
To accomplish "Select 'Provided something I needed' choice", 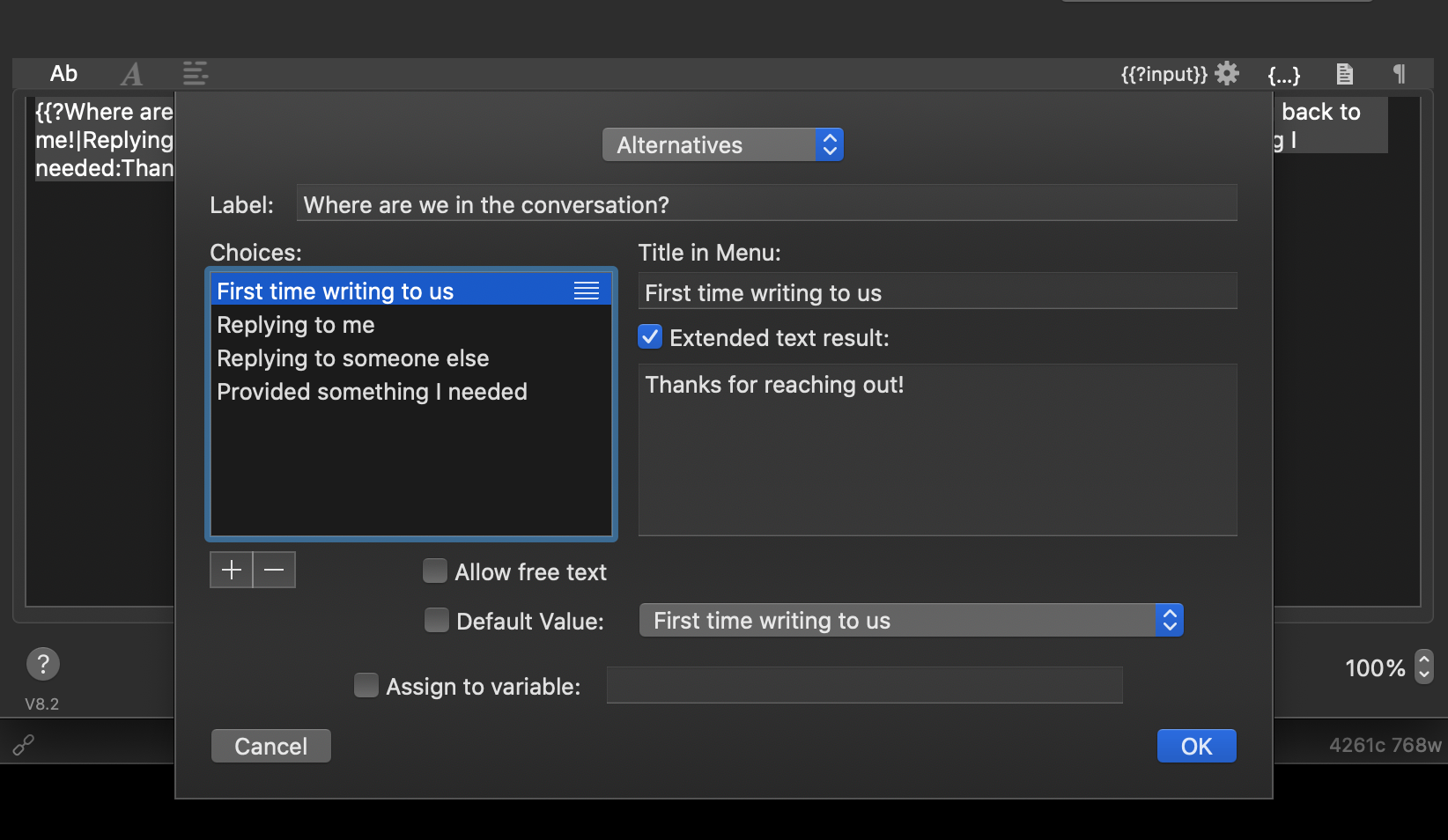I will click(x=372, y=392).
